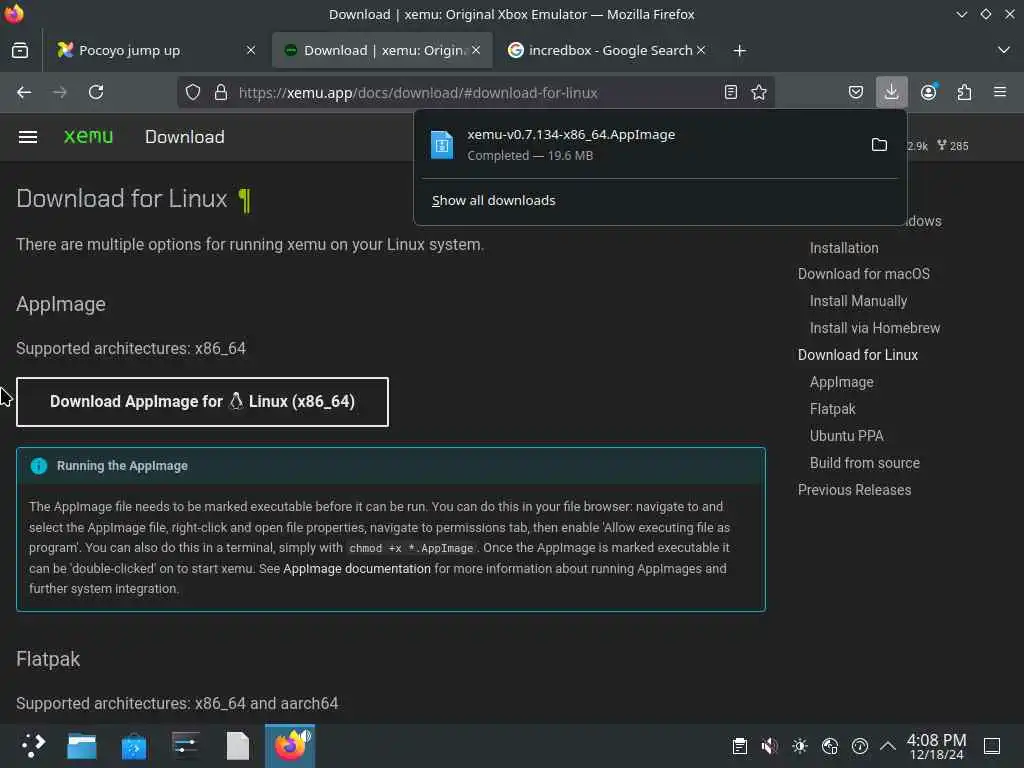Open GitHub forks count 285
The height and width of the screenshot is (768, 1024).
coord(953,146)
